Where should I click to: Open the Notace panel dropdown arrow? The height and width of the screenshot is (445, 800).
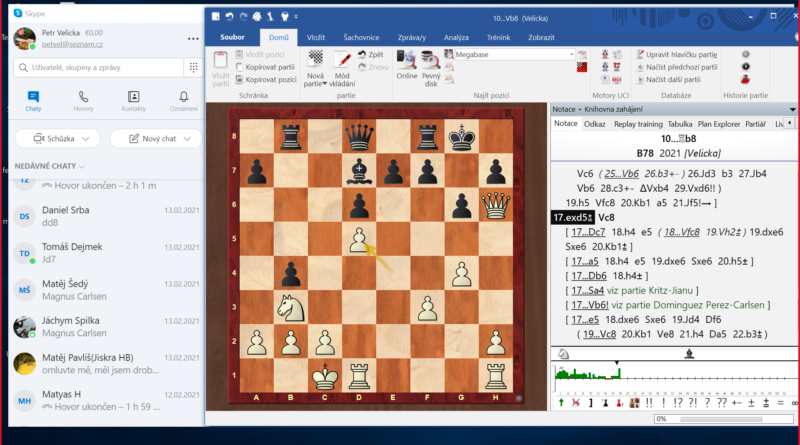792,109
